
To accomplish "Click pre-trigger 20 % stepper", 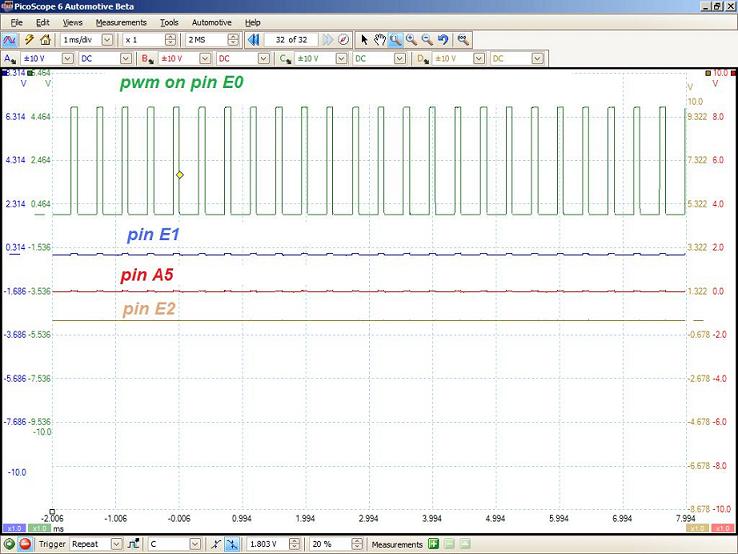I will click(x=358, y=544).
